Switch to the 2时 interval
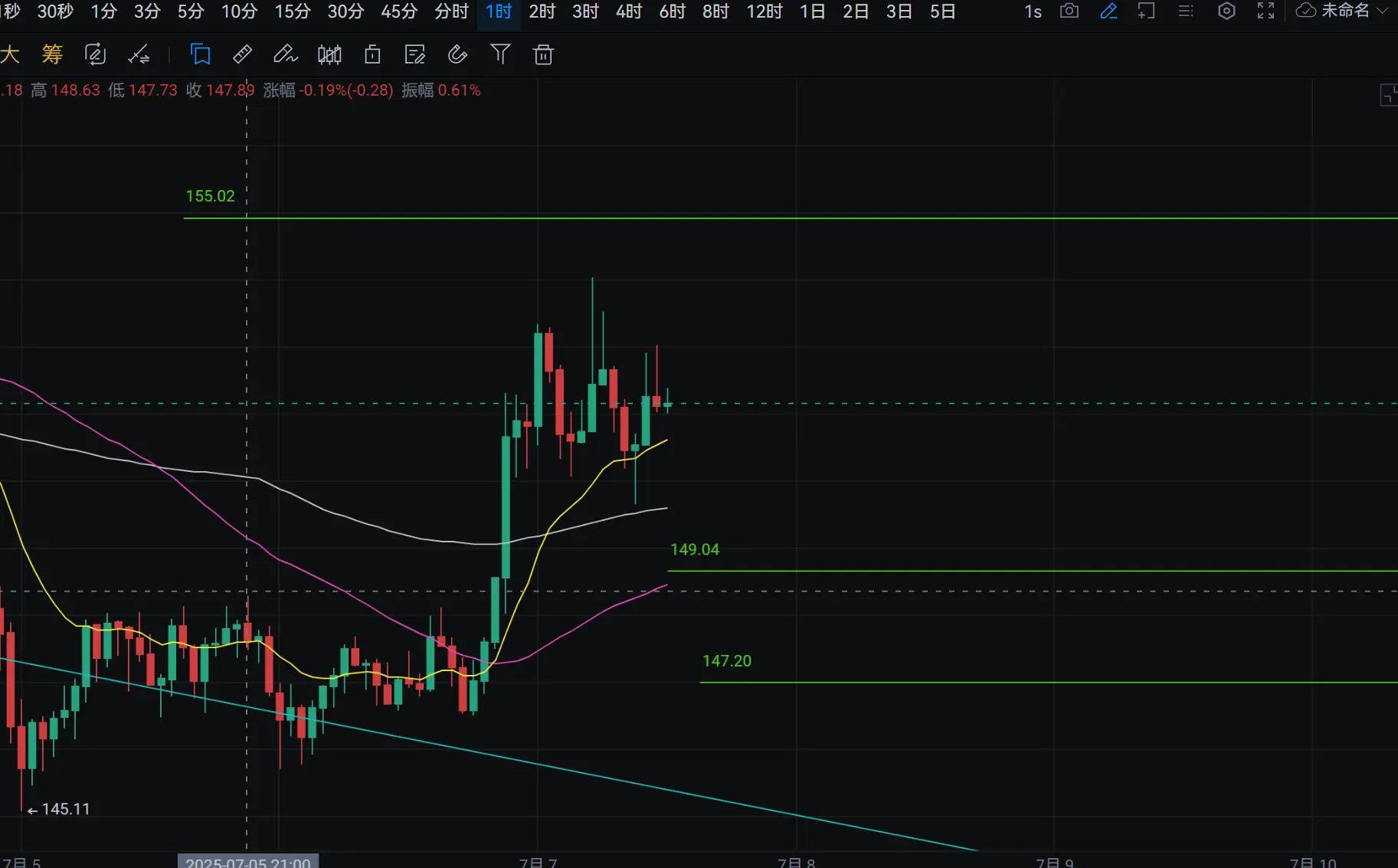 pyautogui.click(x=542, y=11)
